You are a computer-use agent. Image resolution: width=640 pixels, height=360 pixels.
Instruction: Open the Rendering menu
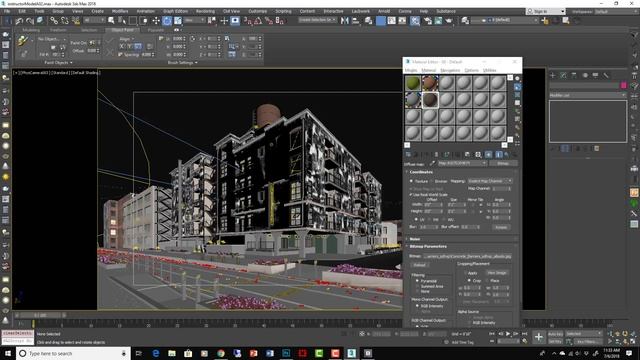pyautogui.click(x=205, y=11)
